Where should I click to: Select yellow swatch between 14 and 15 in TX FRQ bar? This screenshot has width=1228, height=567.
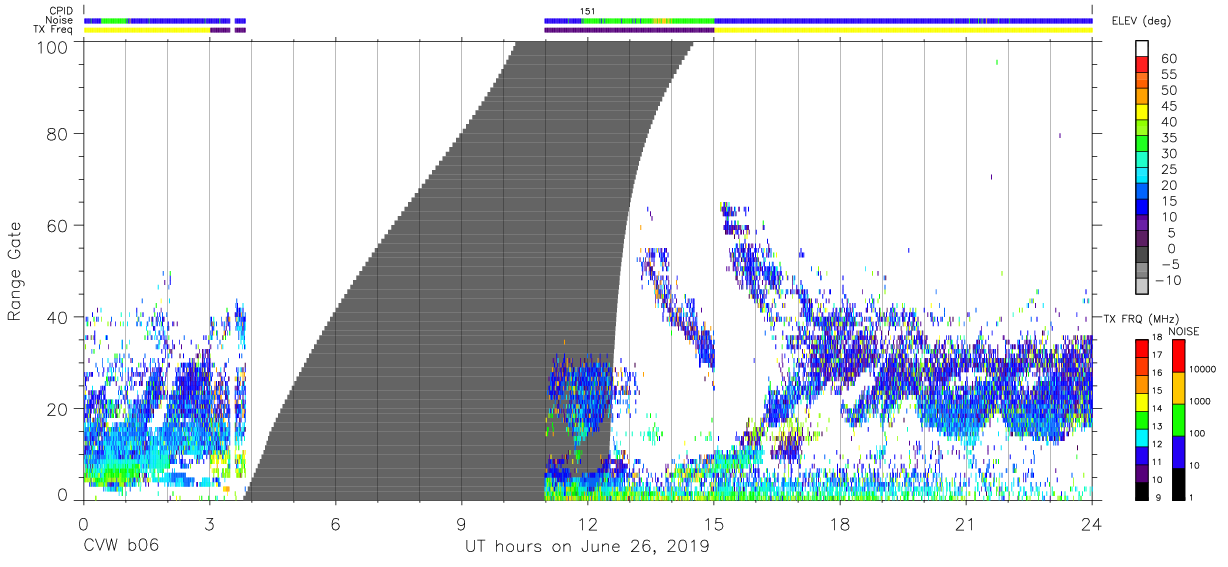tap(1142, 403)
